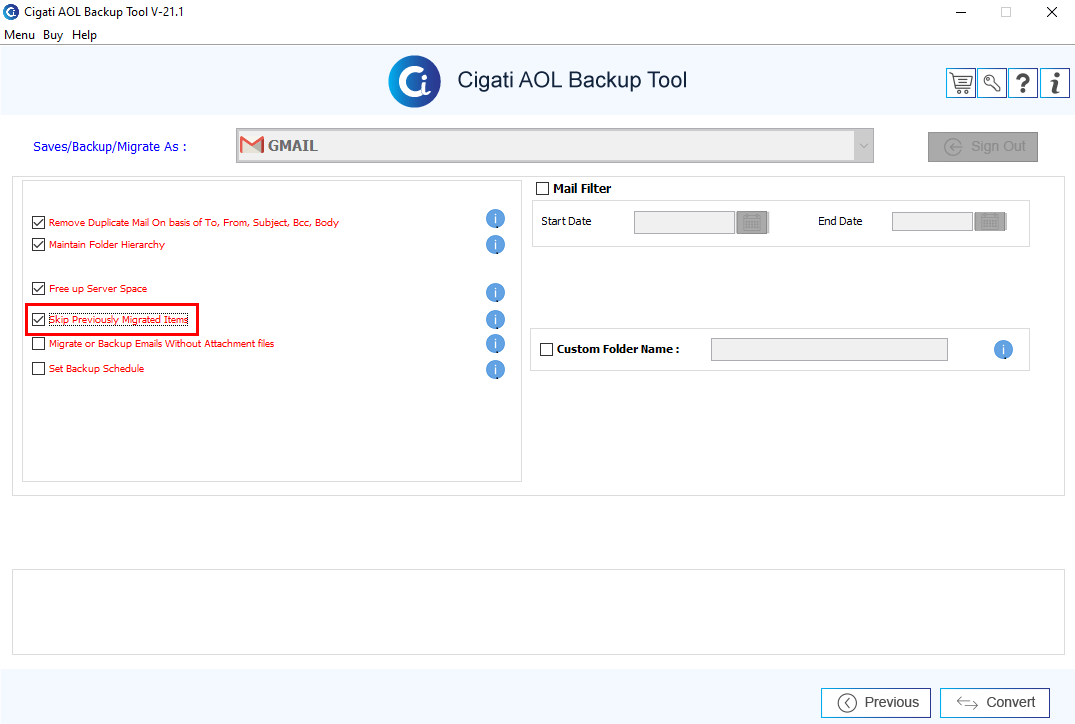Uncheck Remove Duplicate Mail checkbox

tap(38, 223)
